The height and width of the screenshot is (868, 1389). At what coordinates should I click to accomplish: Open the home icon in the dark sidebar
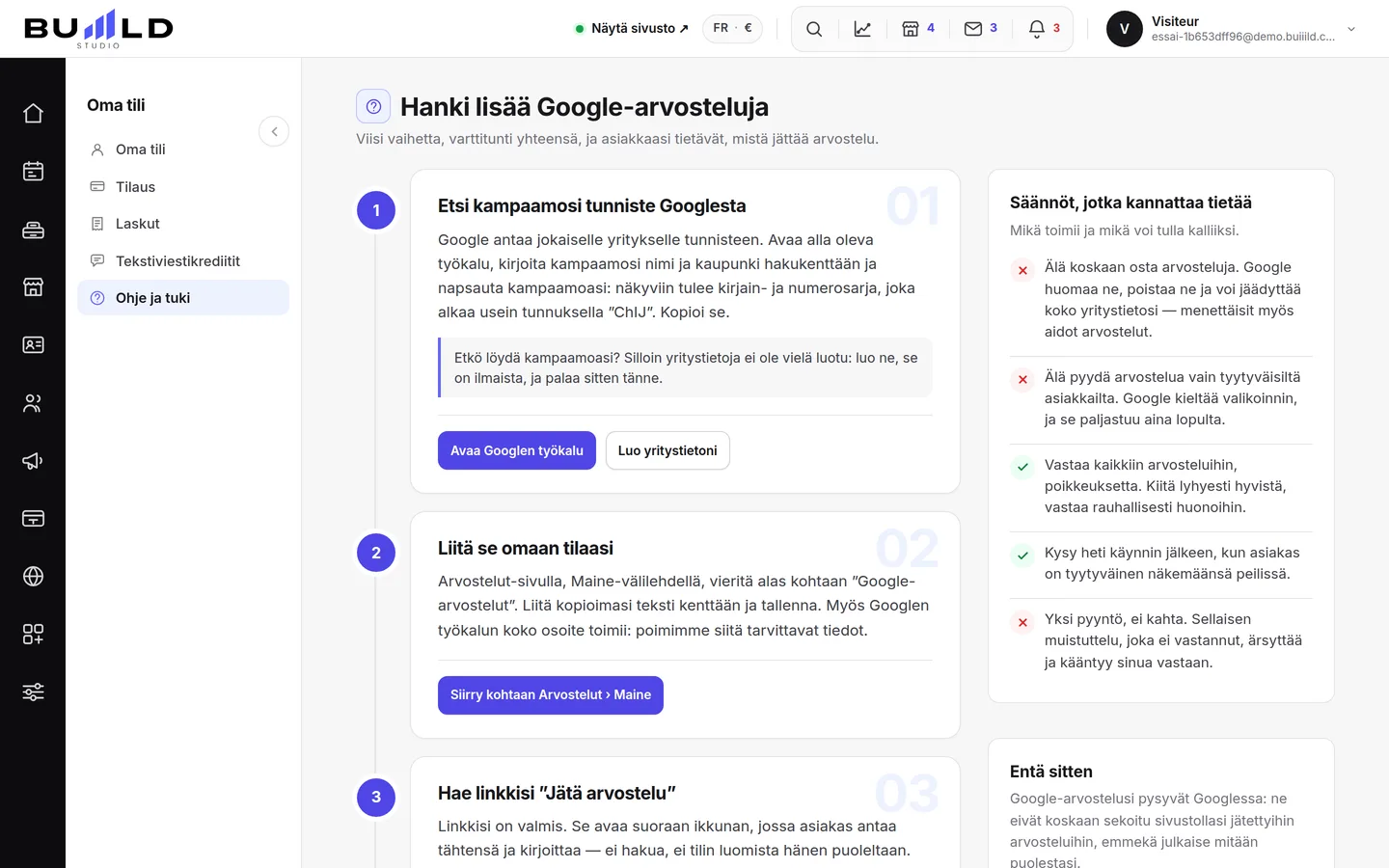pyautogui.click(x=33, y=114)
